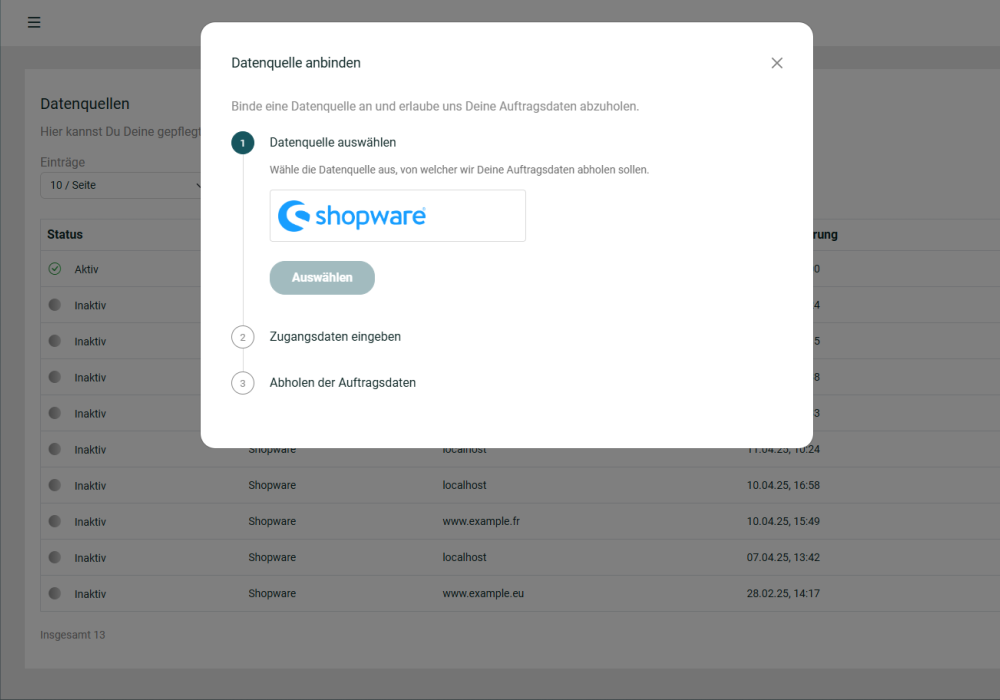Click "Shopware" in the 10.04.25, 16:58 row
This screenshot has height=700, width=1000.
point(272,485)
